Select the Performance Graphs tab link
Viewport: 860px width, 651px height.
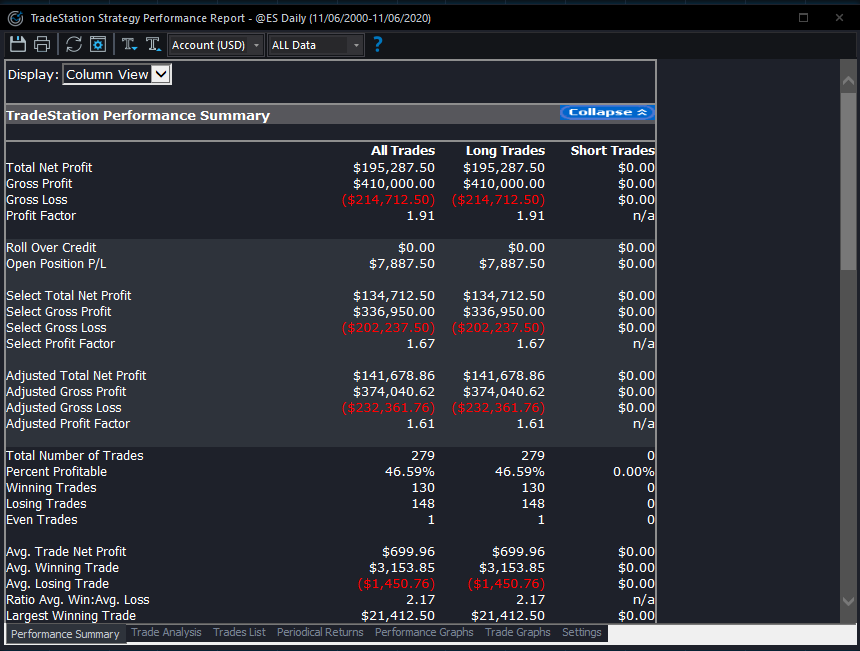(x=423, y=632)
